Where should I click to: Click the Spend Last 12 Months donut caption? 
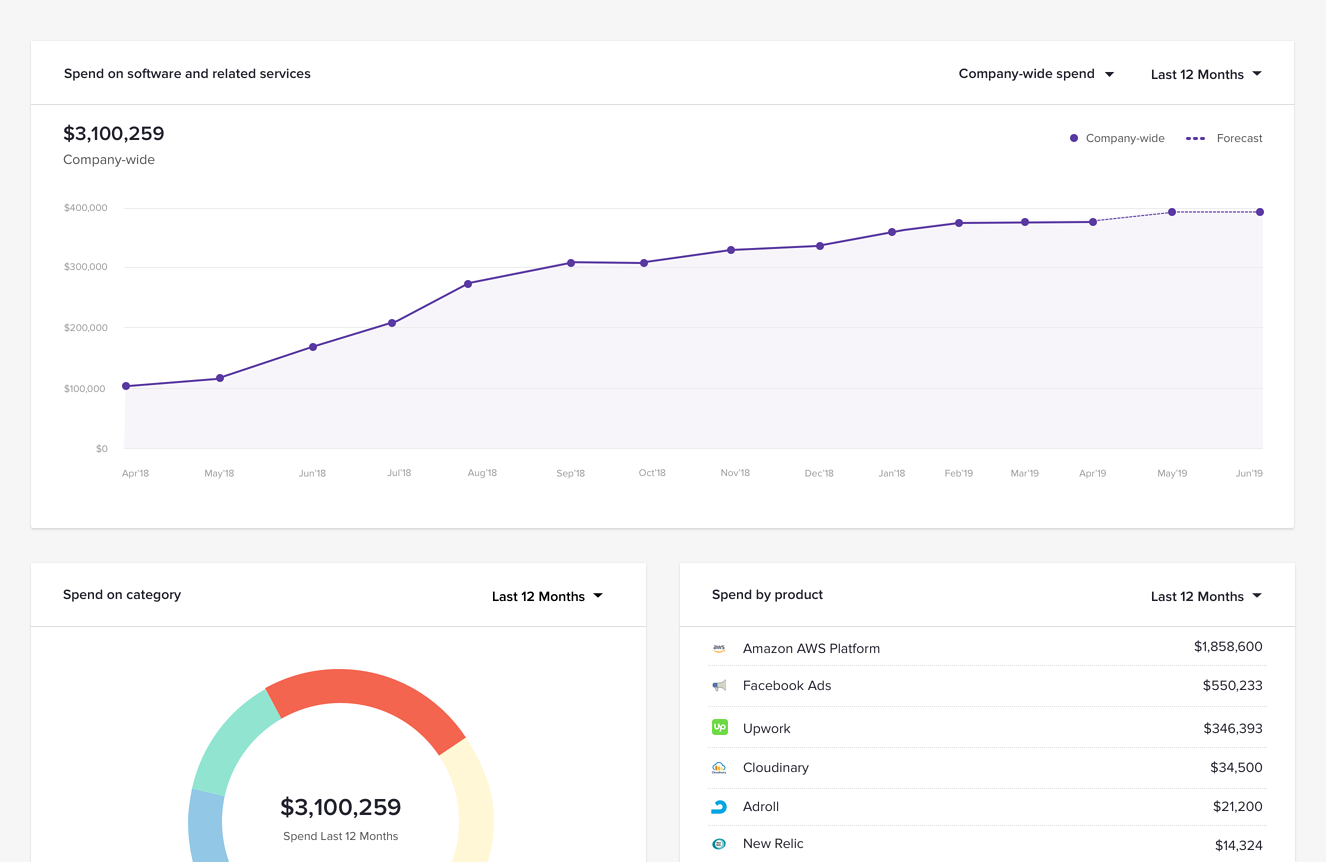pyautogui.click(x=341, y=836)
